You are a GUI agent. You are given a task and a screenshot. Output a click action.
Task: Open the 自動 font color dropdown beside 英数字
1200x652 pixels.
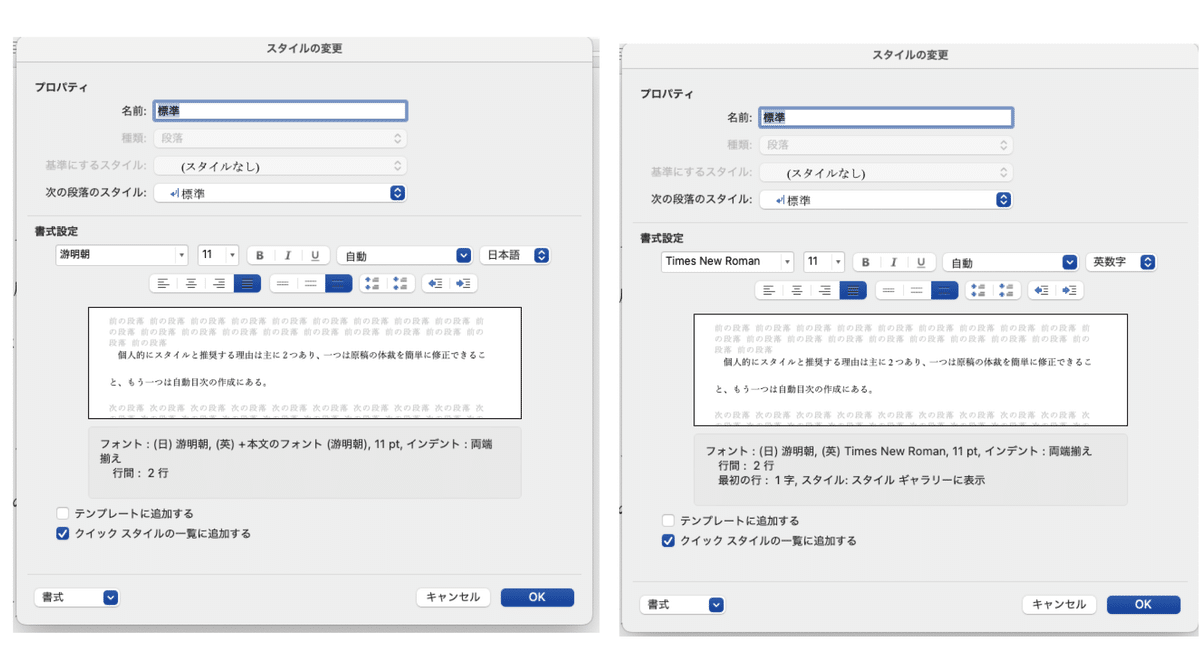pos(1010,262)
